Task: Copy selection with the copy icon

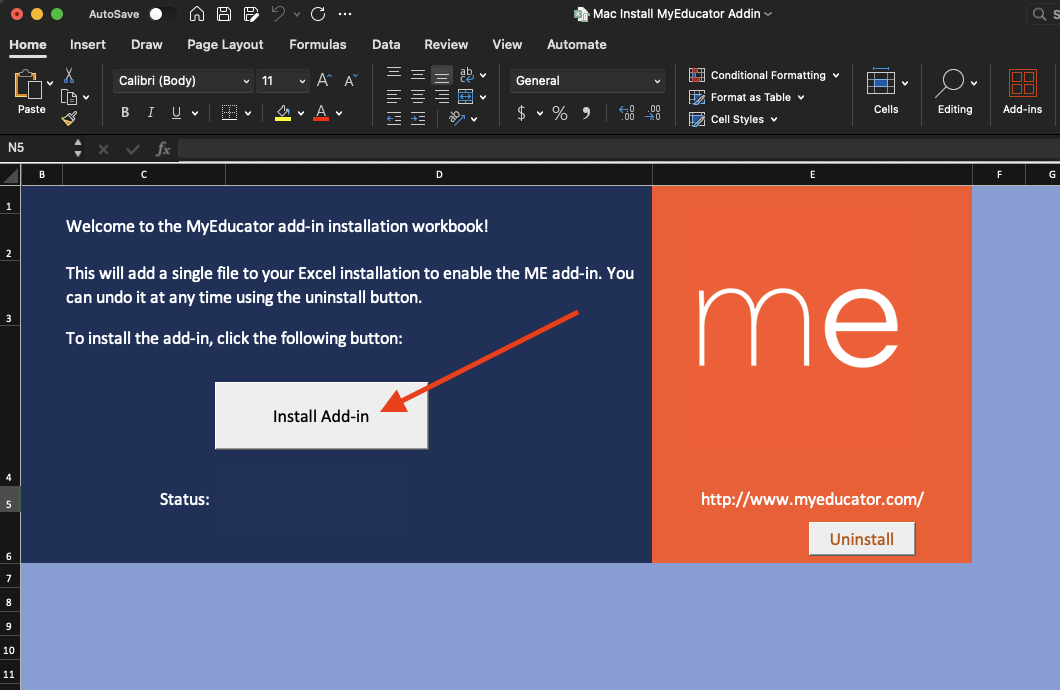Action: (68, 97)
